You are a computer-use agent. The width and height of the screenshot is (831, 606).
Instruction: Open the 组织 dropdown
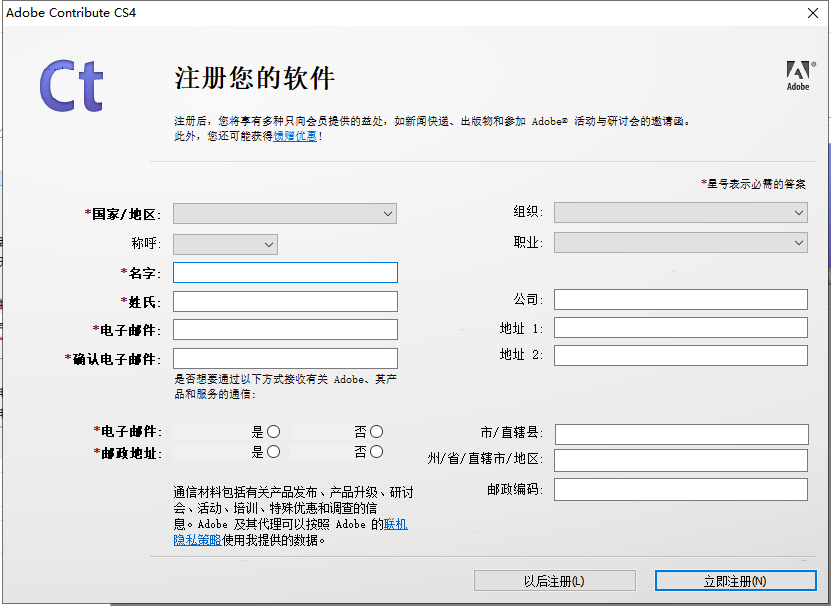(680, 213)
